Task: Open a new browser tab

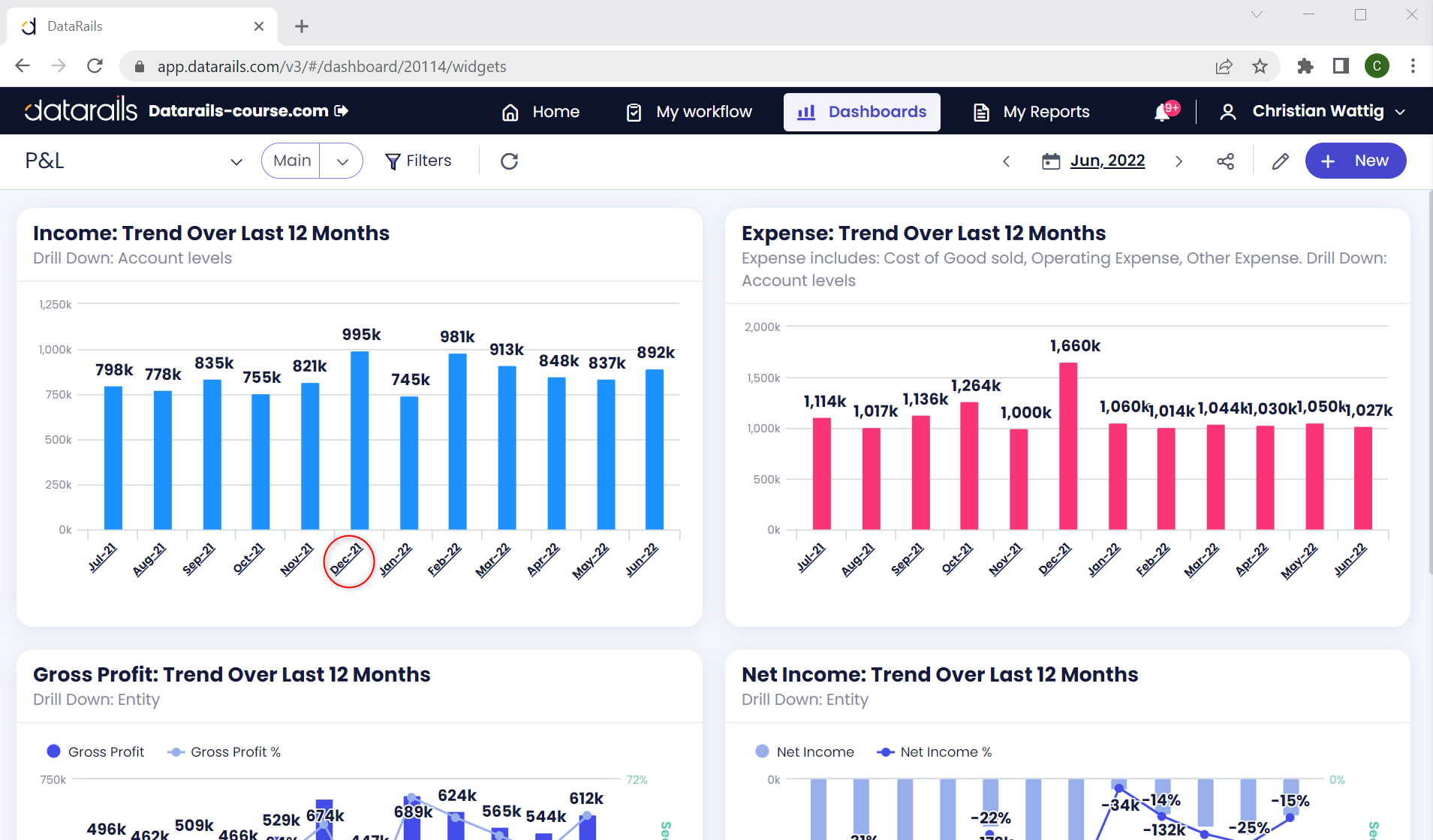Action: pyautogui.click(x=302, y=26)
